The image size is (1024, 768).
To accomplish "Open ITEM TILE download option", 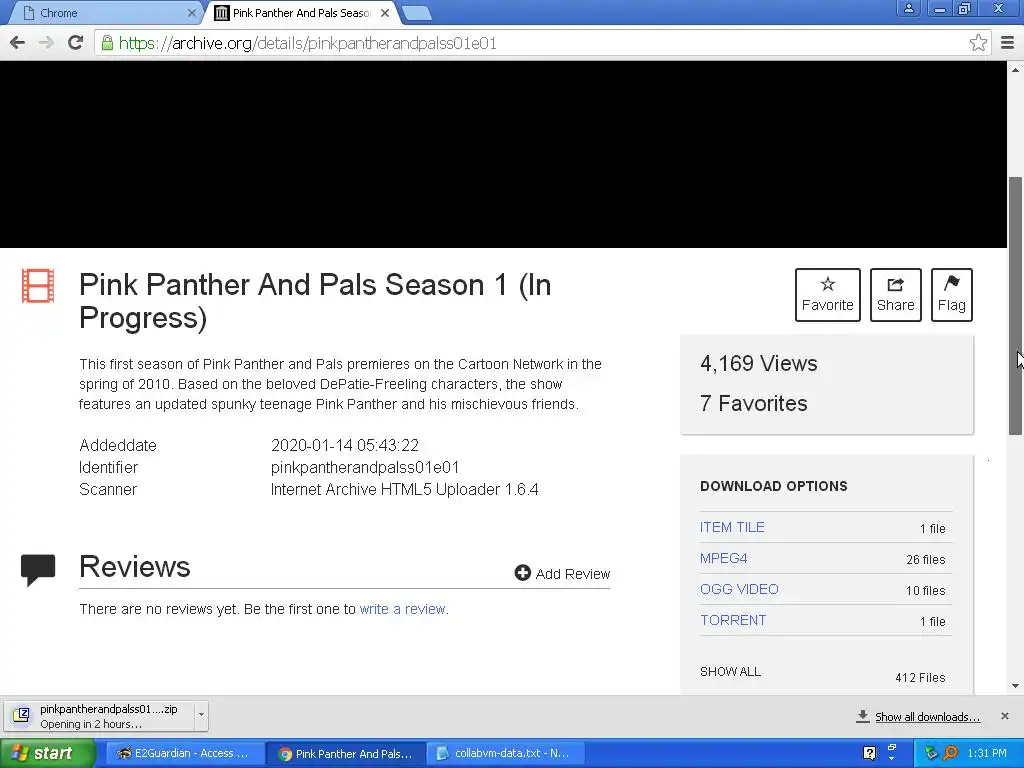I will pos(732,527).
